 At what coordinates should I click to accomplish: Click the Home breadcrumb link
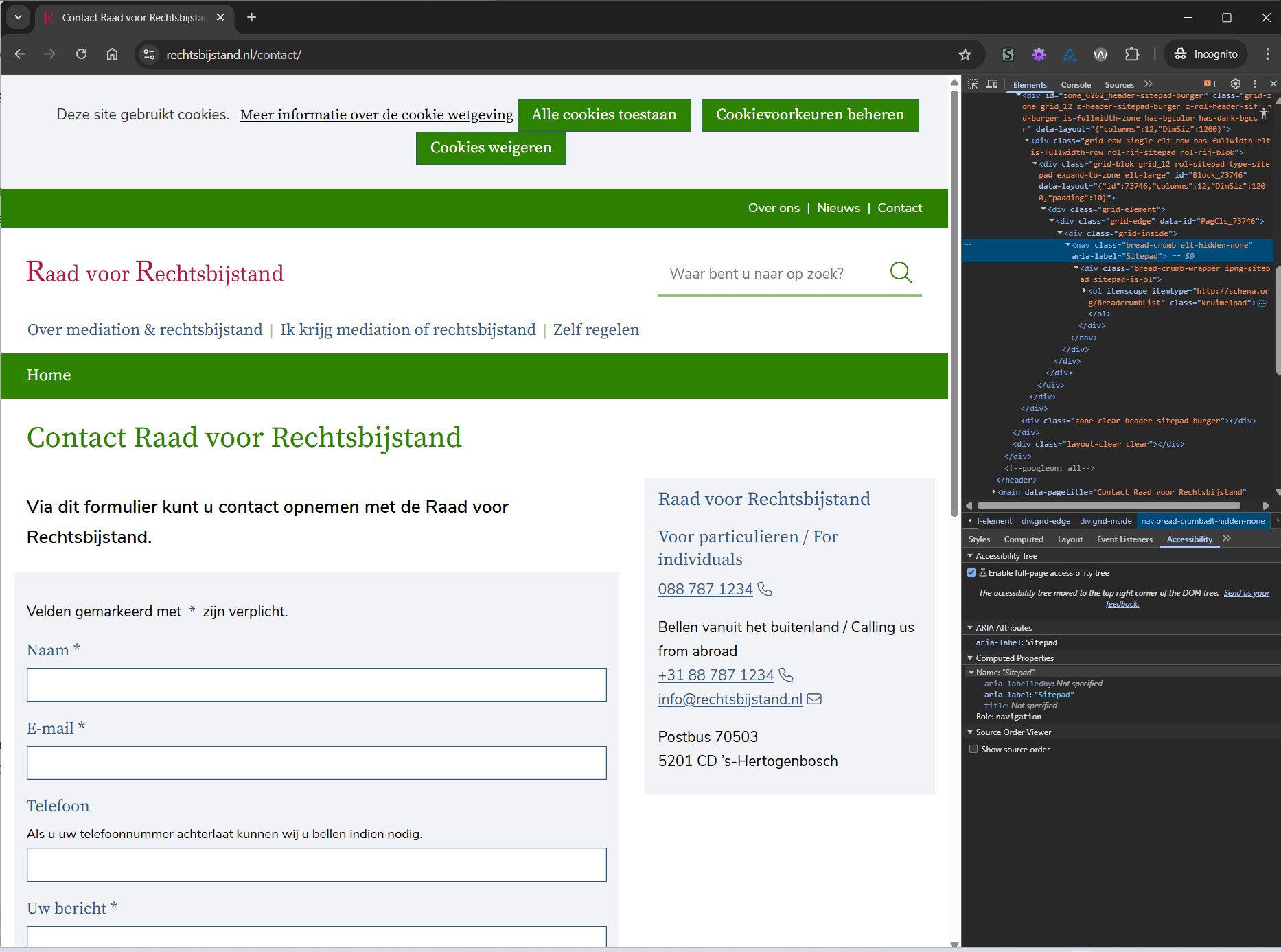pyautogui.click(x=49, y=375)
